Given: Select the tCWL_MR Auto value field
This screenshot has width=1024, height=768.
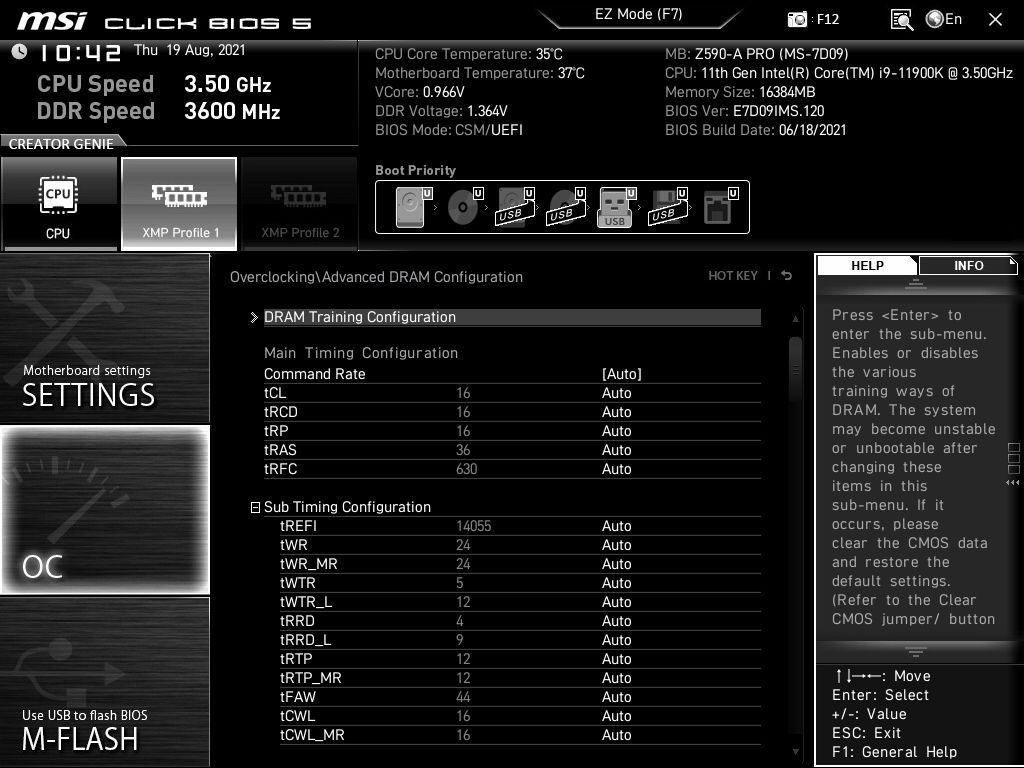Looking at the screenshot, I should coord(616,735).
